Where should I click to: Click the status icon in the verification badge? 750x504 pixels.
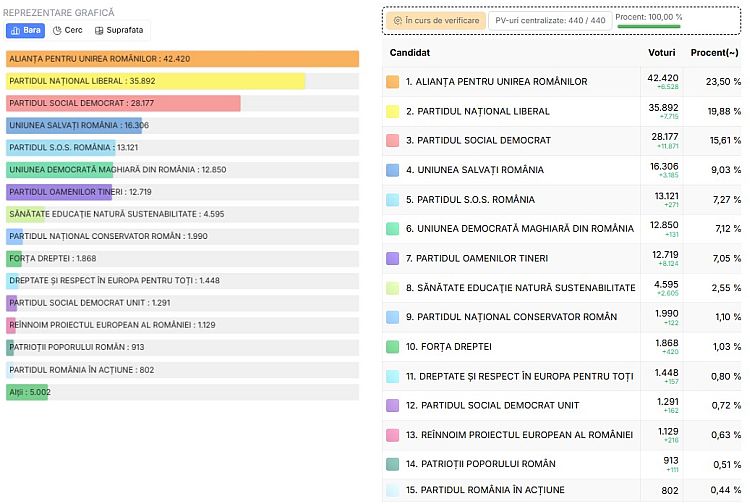coord(397,21)
